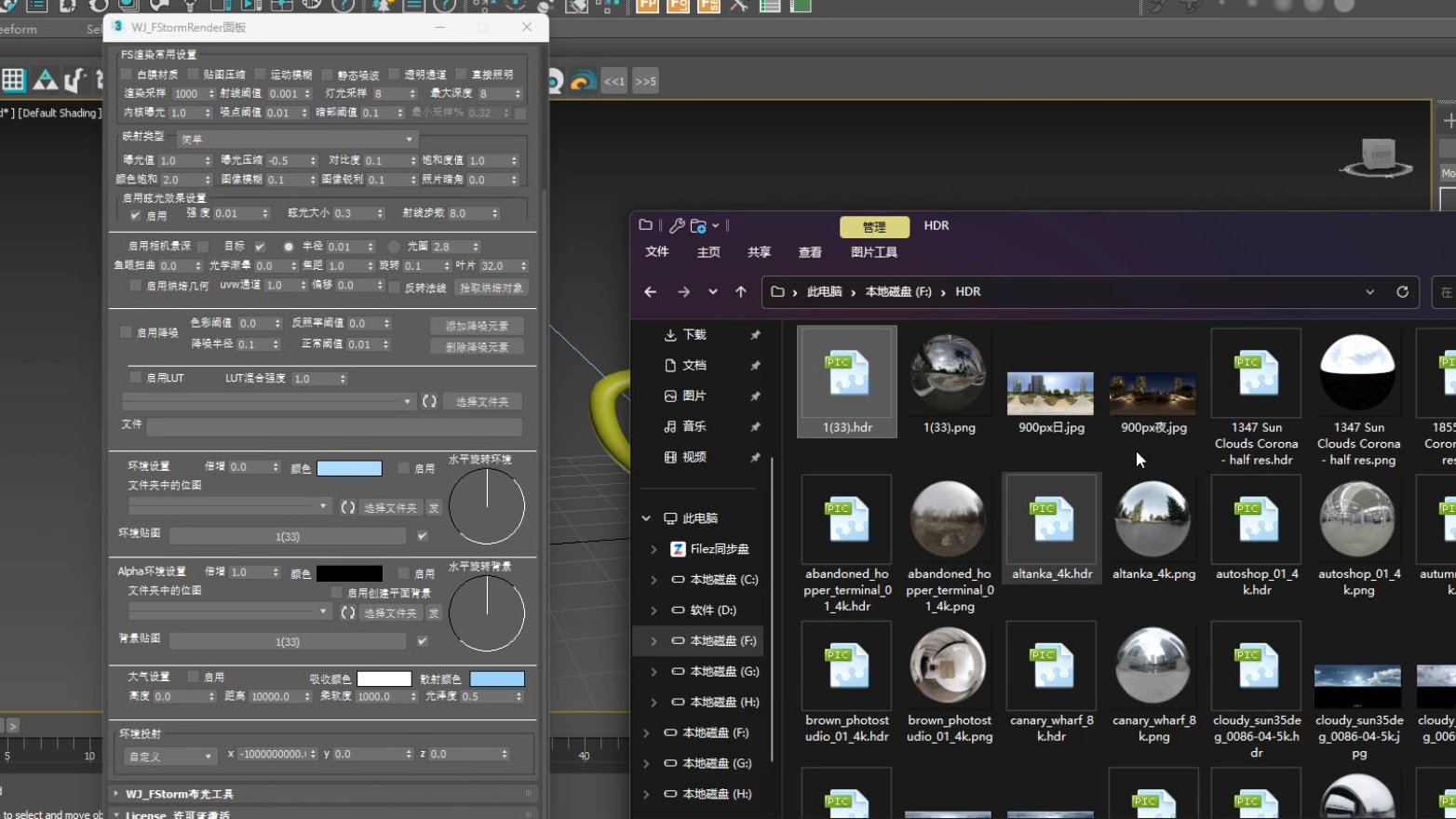
Task: Click the refresh icon in the environment folder row
Action: click(347, 507)
